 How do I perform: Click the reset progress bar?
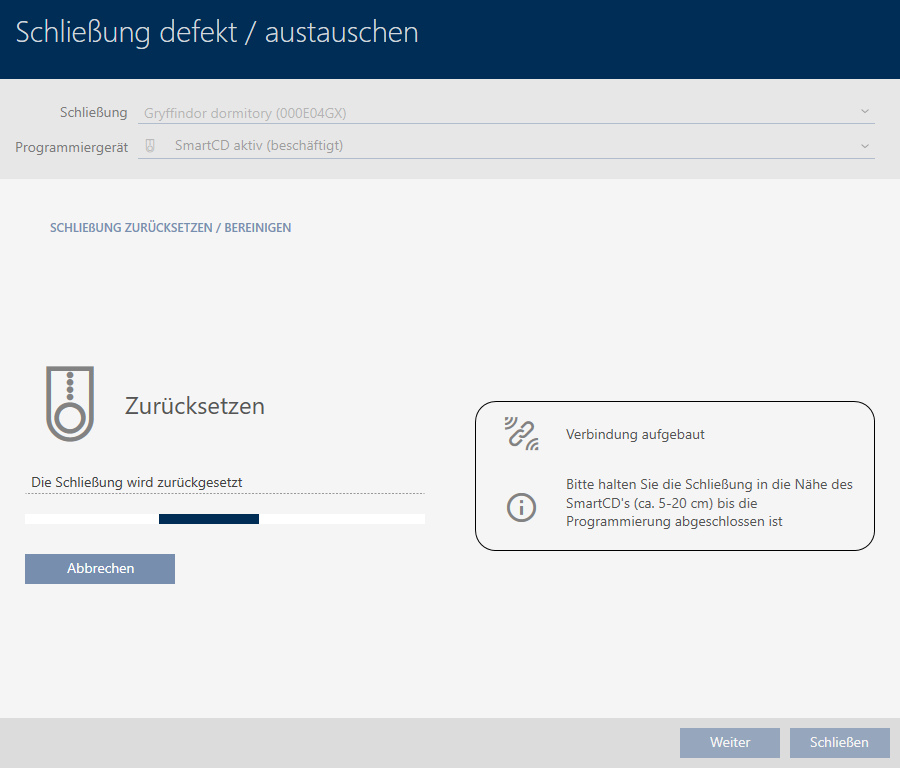pos(224,519)
